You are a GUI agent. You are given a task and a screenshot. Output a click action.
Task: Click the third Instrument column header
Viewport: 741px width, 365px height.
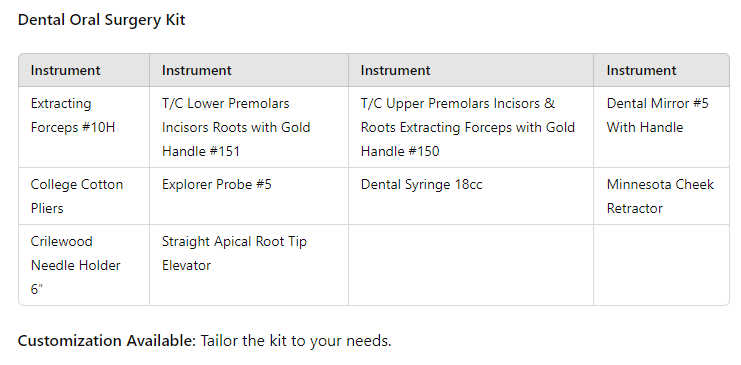click(471, 70)
